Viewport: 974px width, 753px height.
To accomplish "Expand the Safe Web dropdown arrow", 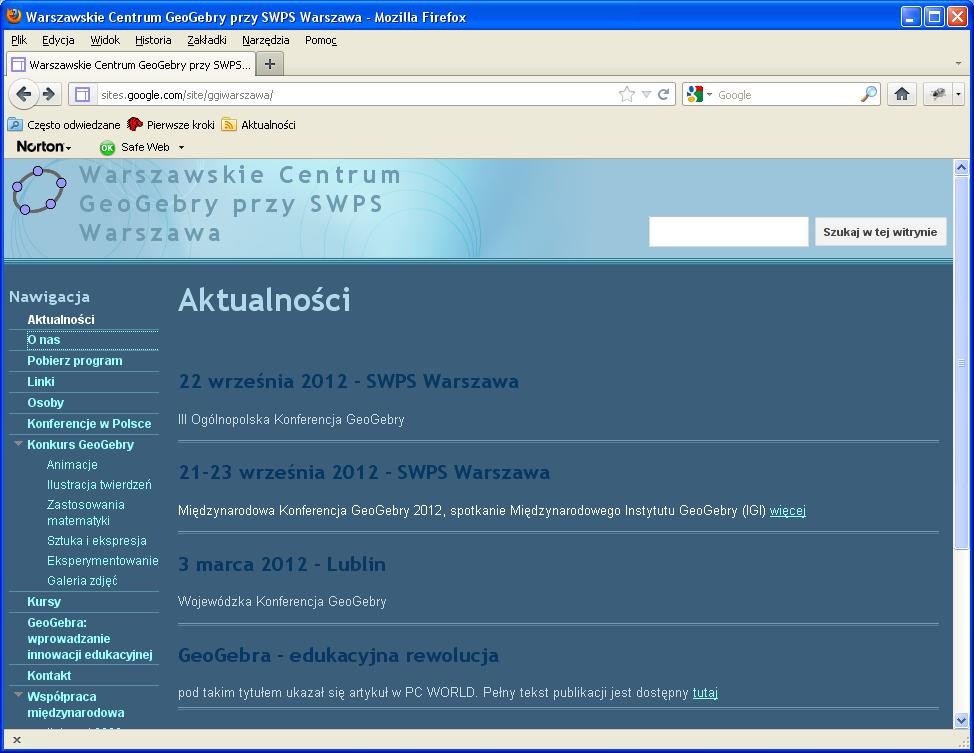I will tap(181, 147).
